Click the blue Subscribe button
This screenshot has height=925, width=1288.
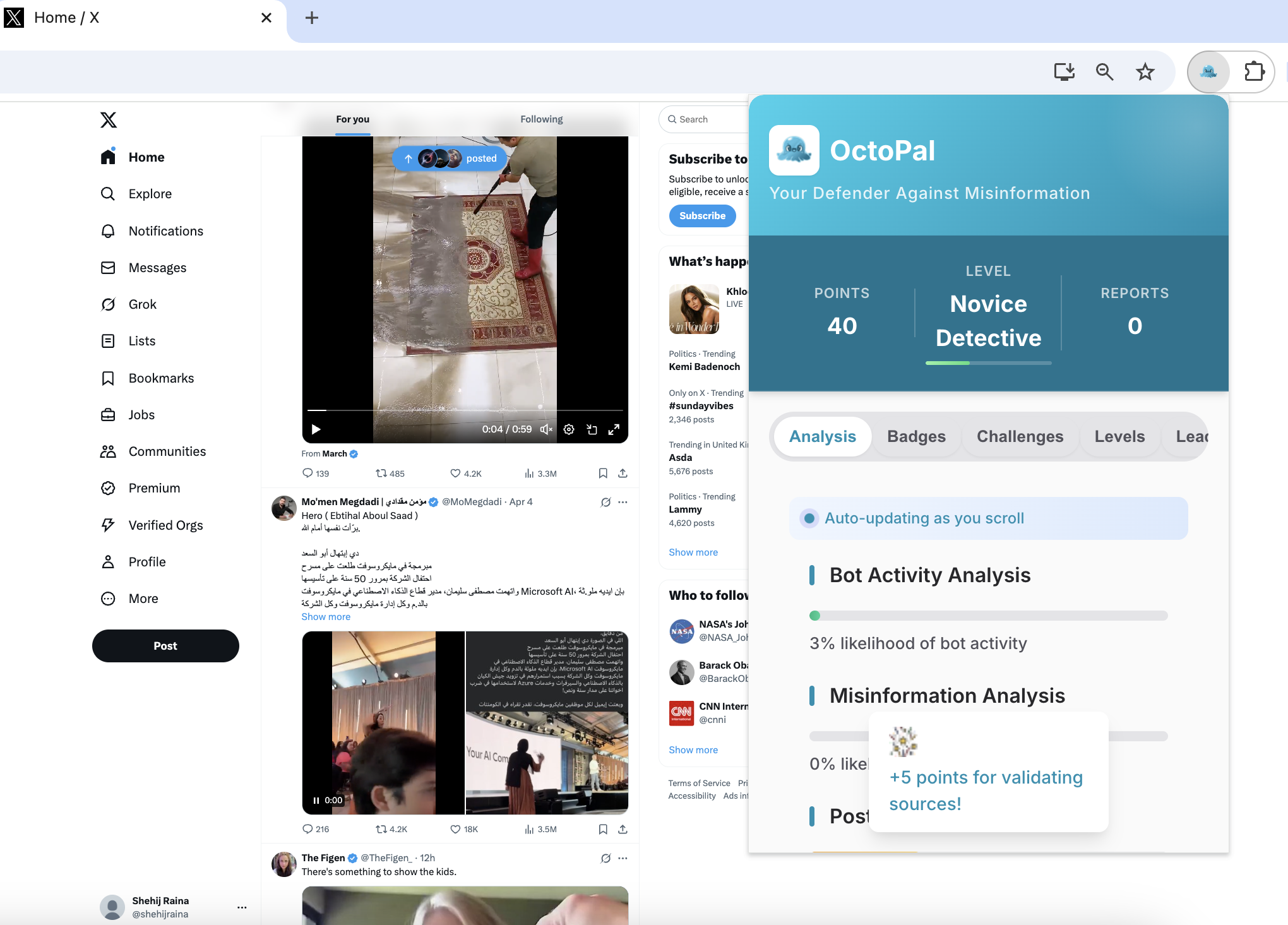coord(702,216)
